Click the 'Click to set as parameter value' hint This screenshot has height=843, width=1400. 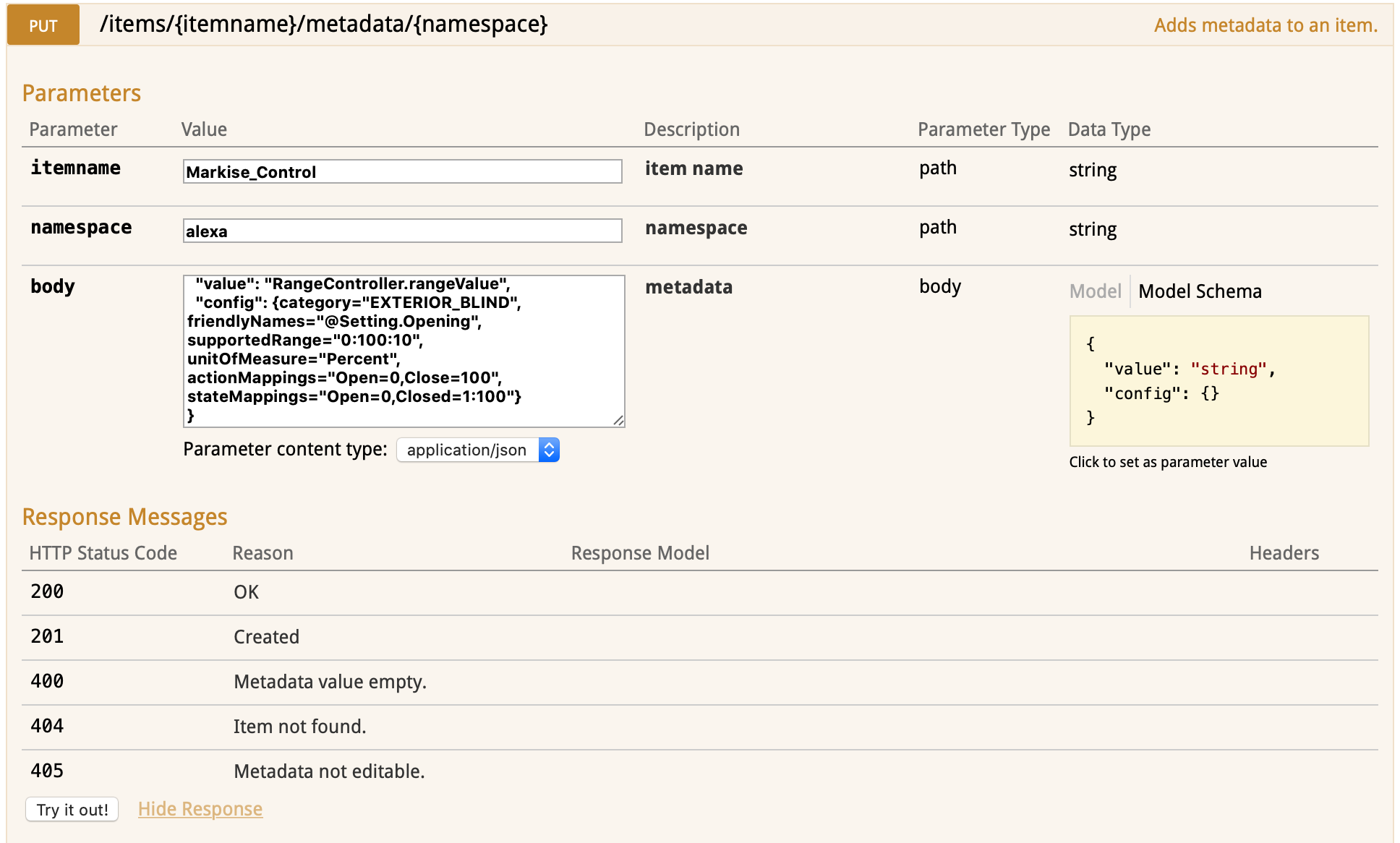click(x=1168, y=462)
